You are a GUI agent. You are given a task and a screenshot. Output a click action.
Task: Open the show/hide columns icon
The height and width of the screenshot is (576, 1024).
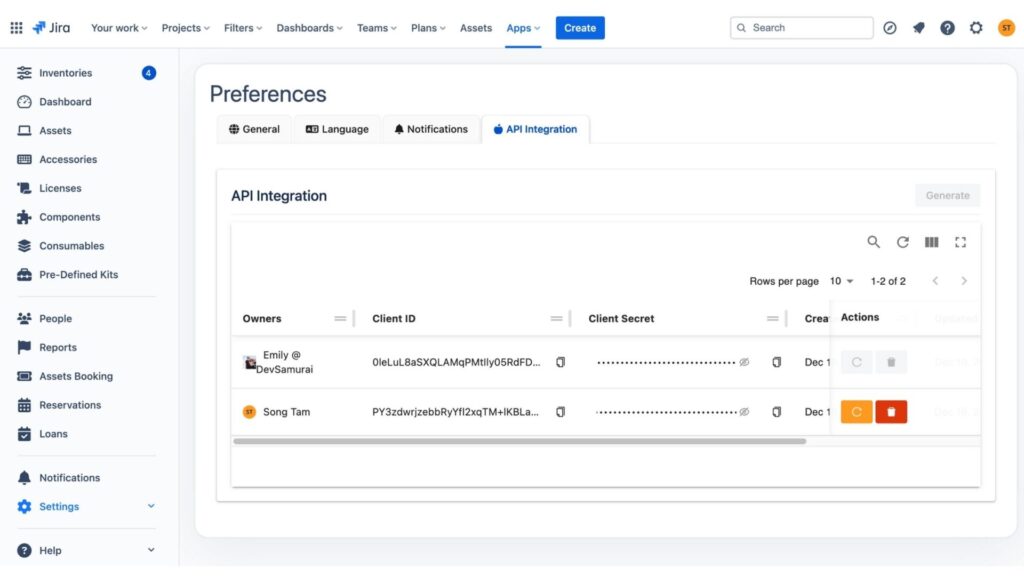click(931, 242)
